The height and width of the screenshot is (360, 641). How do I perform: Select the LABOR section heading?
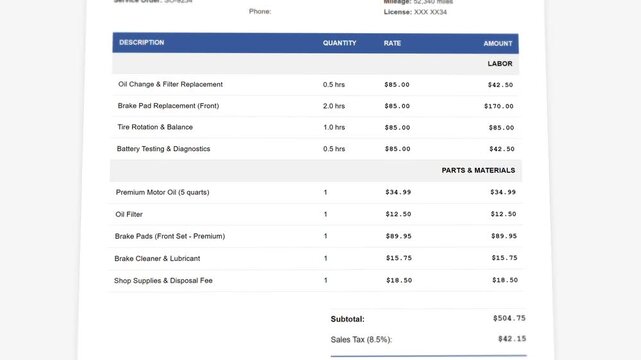pos(500,64)
